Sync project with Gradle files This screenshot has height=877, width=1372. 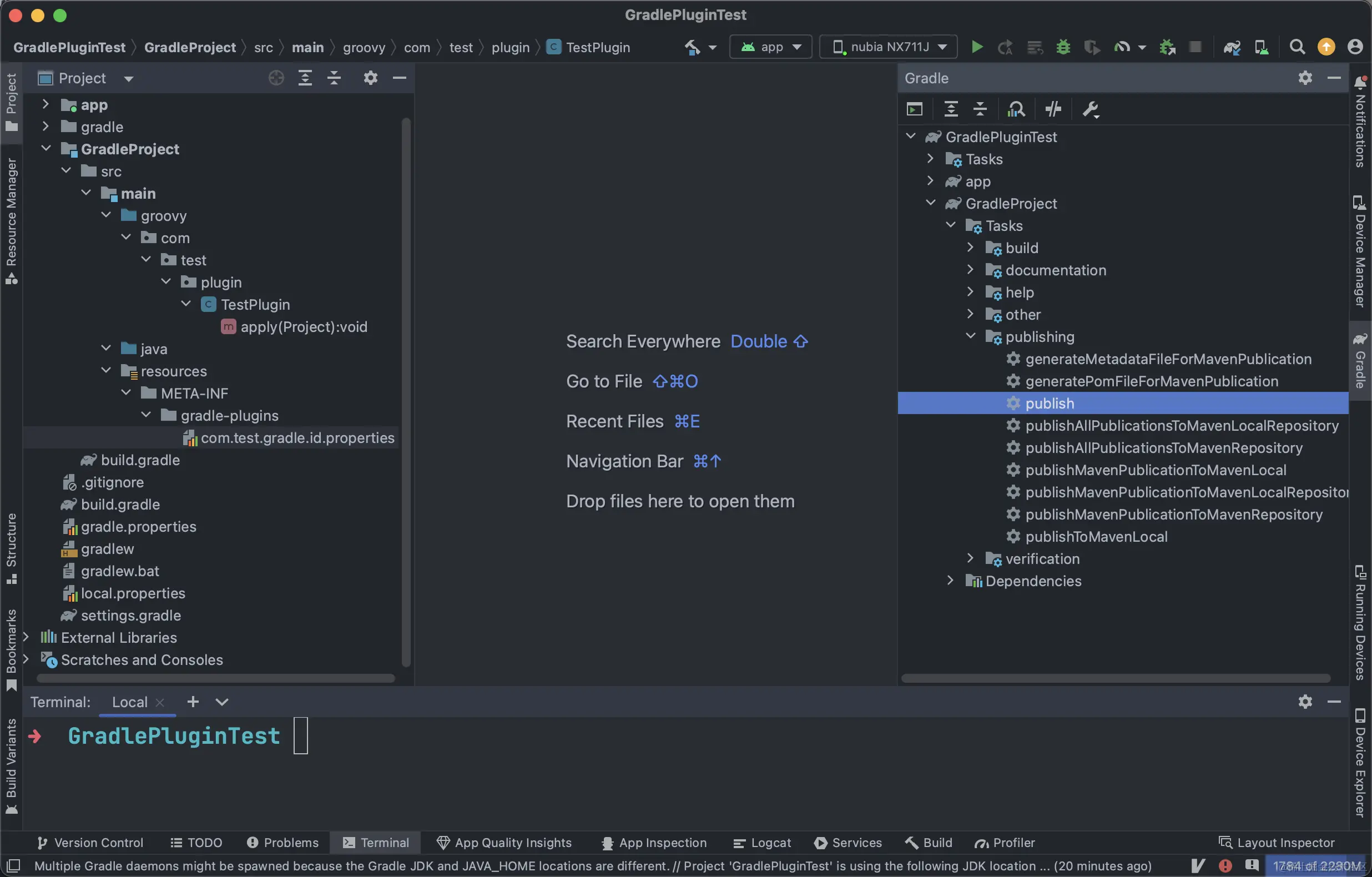(x=1232, y=47)
